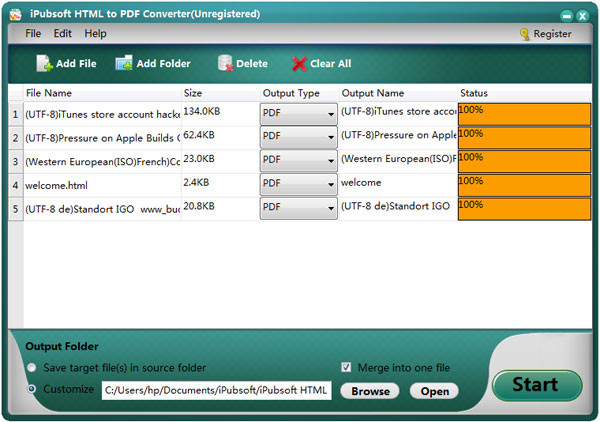This screenshot has height=422, width=600.
Task: Click the Status column header
Action: [524, 93]
